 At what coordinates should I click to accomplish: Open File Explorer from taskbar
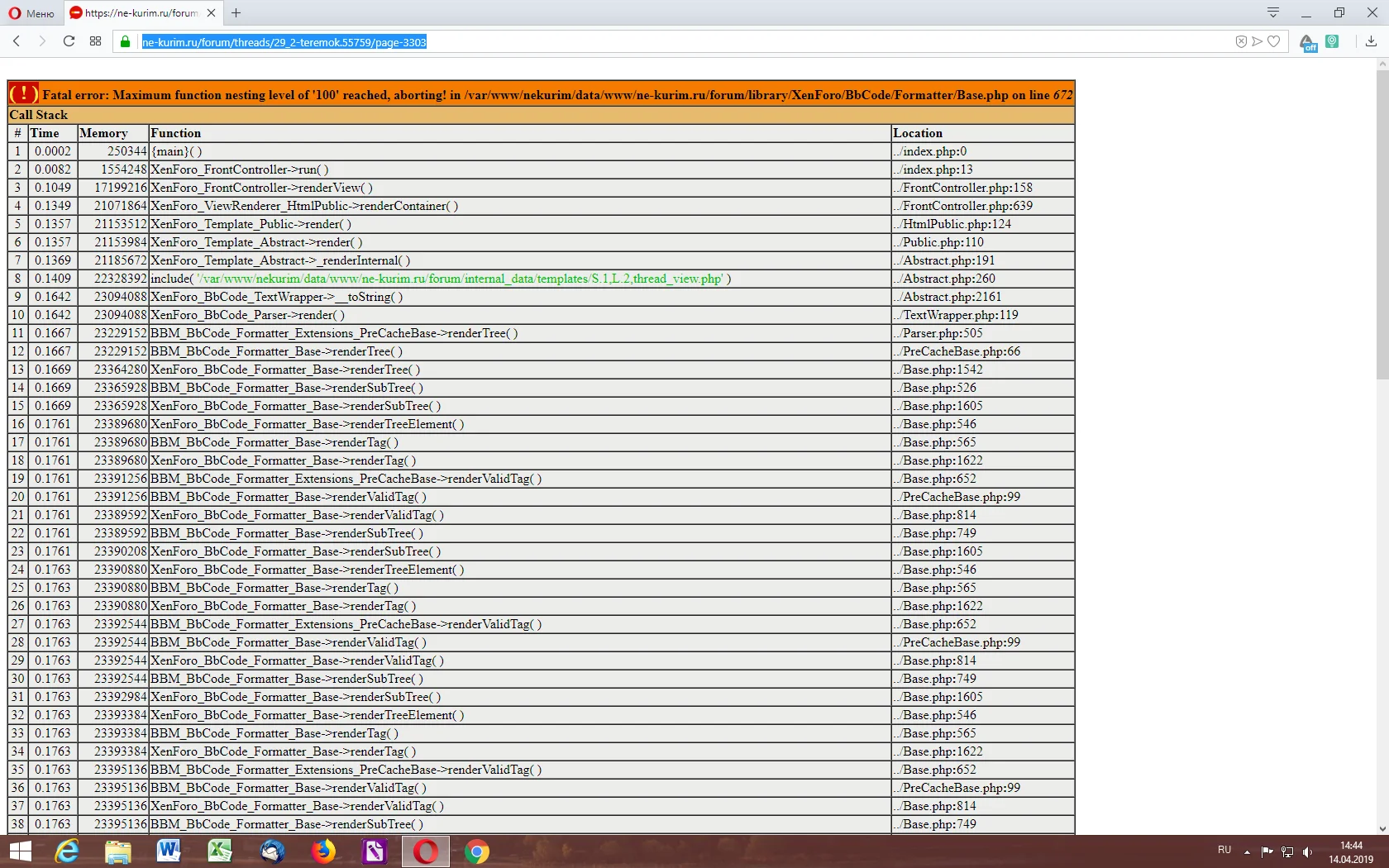pyautogui.click(x=117, y=851)
